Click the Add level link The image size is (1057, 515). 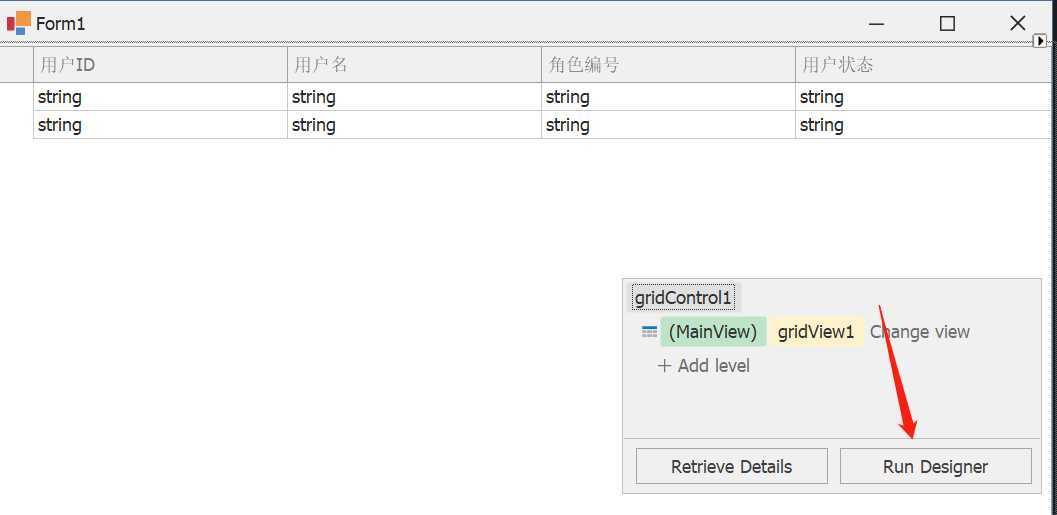pos(704,366)
